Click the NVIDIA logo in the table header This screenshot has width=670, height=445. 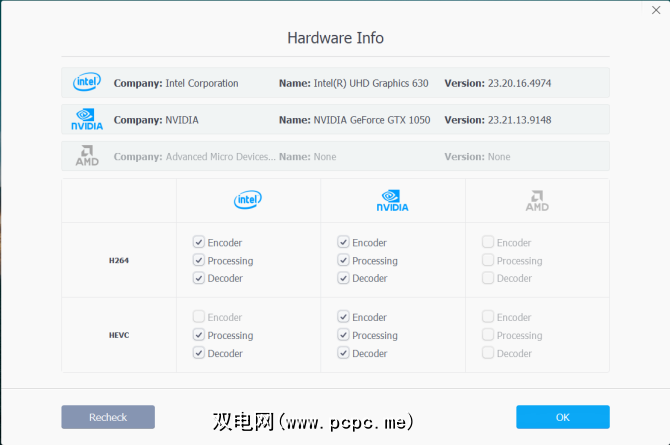[392, 200]
